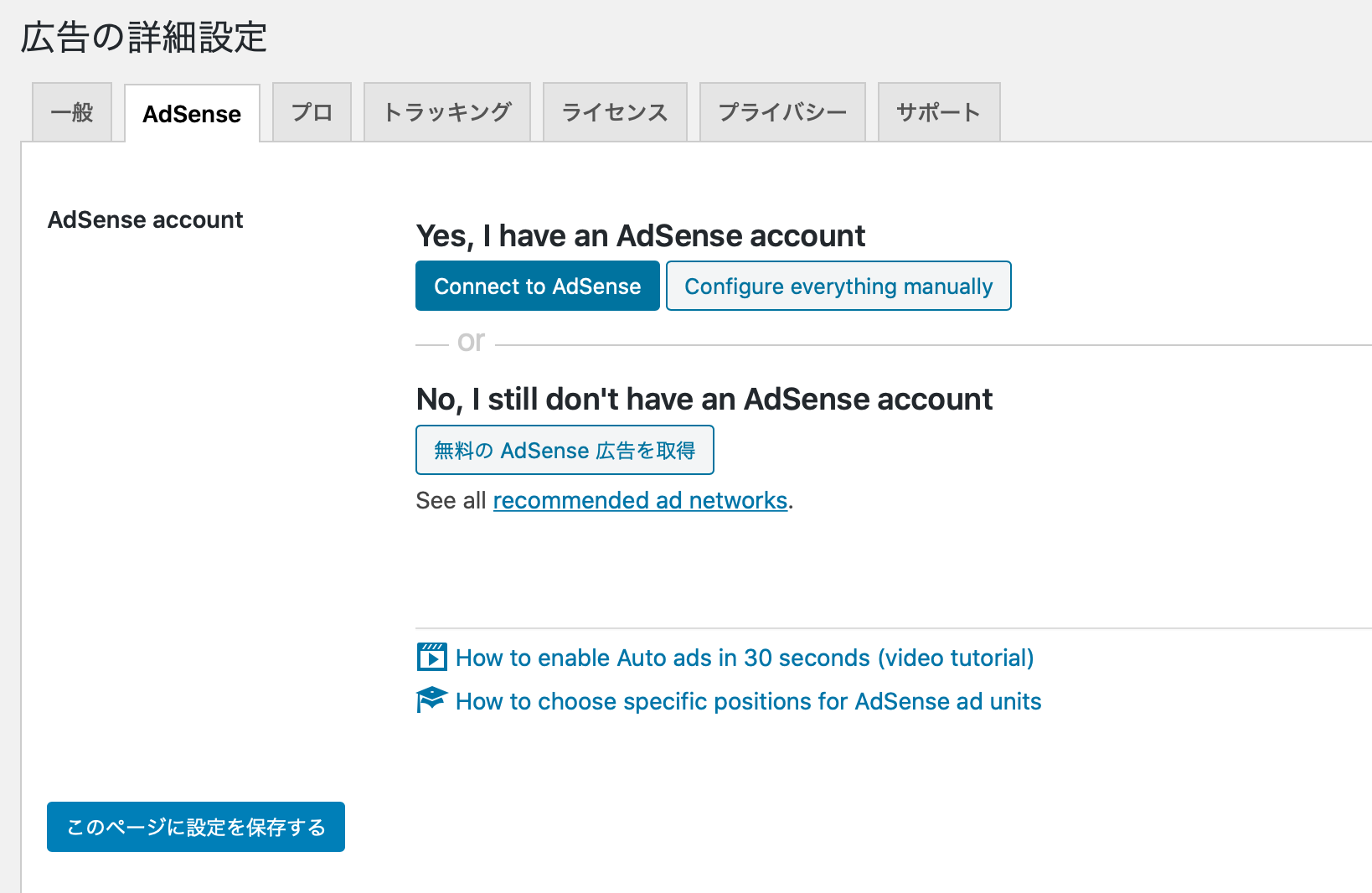Choose Configure everything manually

pyautogui.click(x=838, y=286)
